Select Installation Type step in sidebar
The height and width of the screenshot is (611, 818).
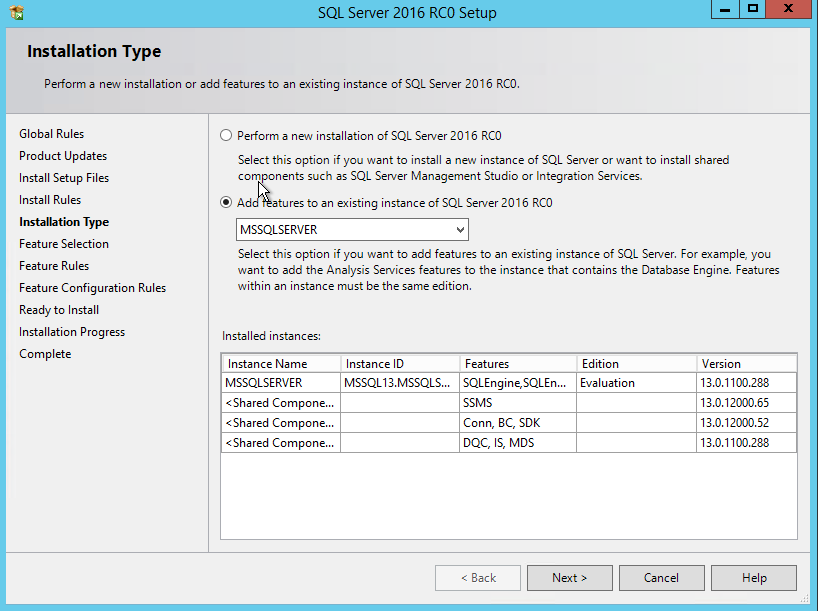(x=64, y=222)
